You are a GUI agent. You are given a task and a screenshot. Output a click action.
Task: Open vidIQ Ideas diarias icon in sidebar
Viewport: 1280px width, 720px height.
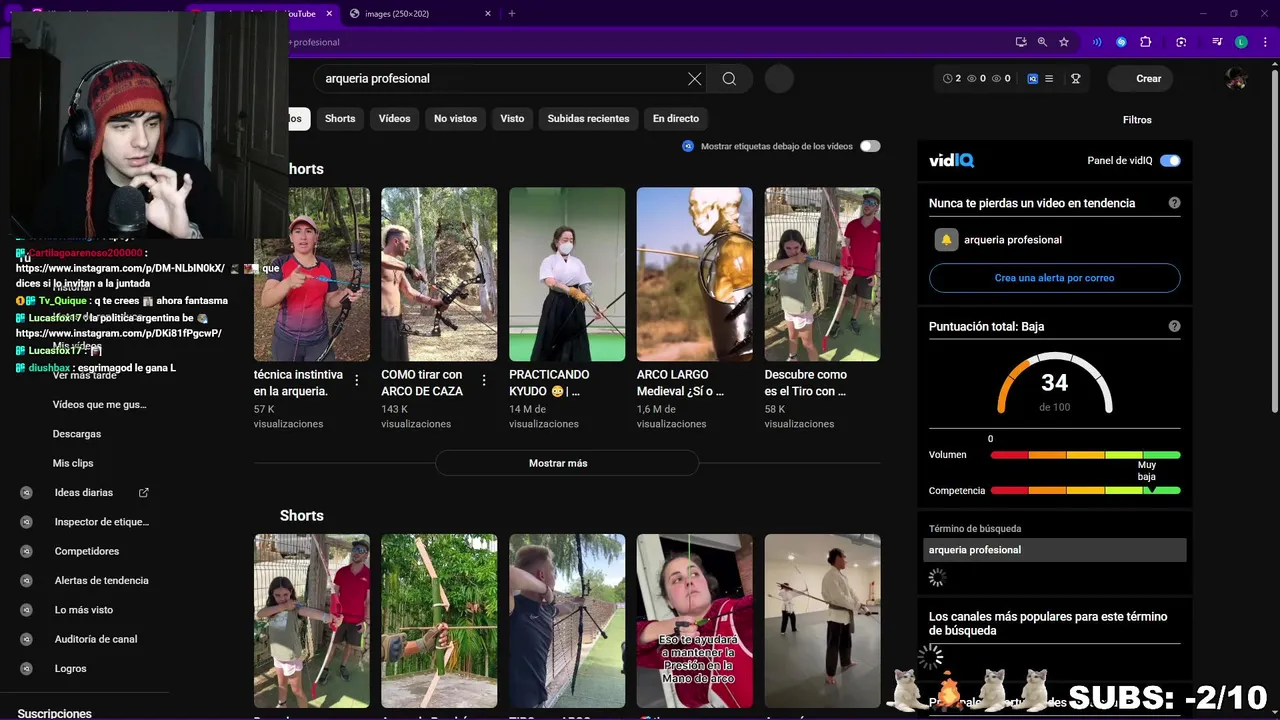[27, 493]
